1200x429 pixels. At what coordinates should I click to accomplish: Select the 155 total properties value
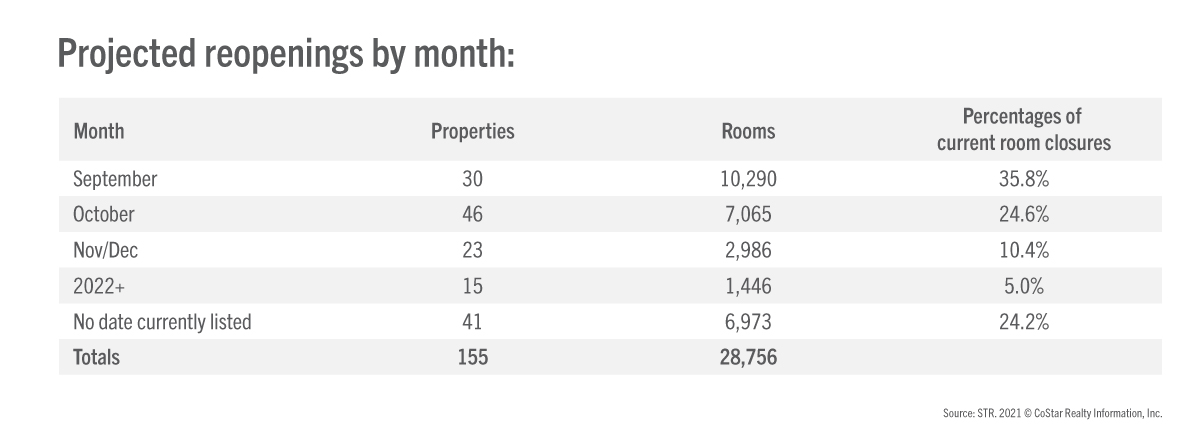pyautogui.click(x=472, y=357)
